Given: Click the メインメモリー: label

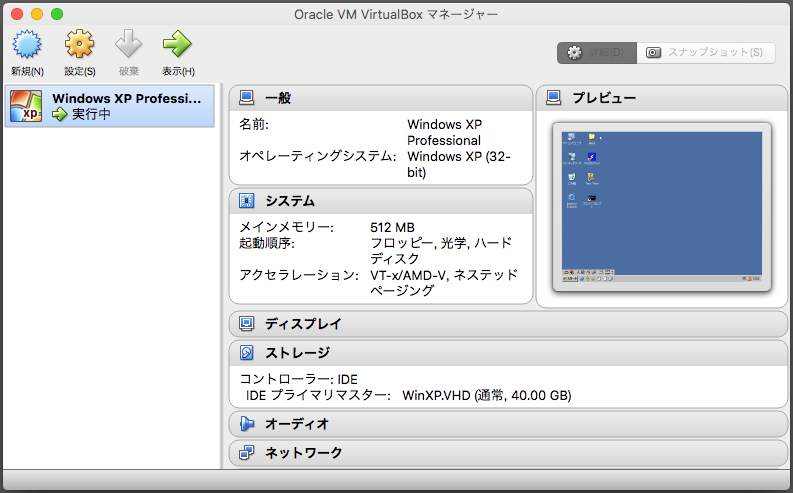Looking at the screenshot, I should pos(286,228).
